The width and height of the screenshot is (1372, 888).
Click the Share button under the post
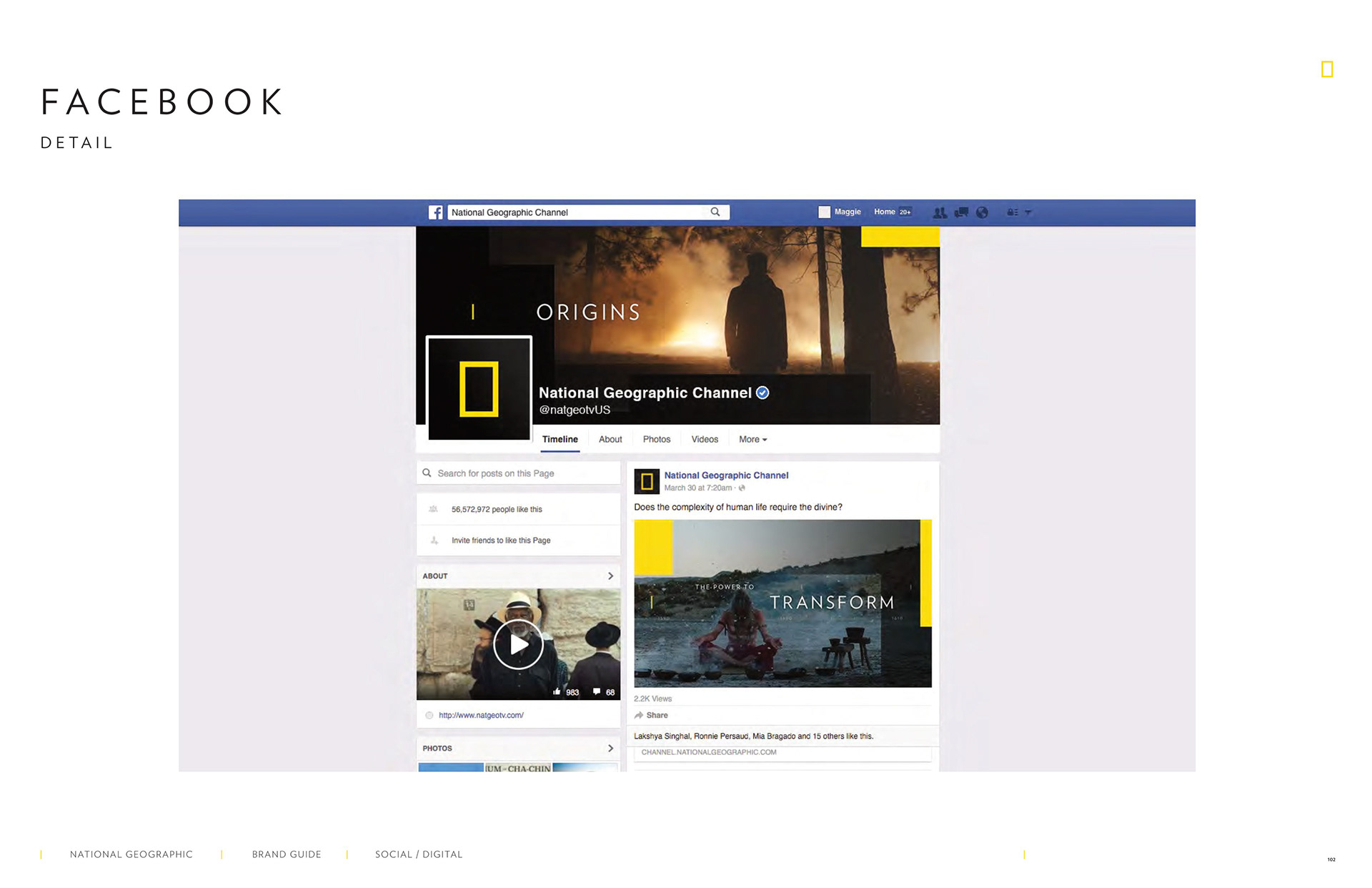coord(651,715)
